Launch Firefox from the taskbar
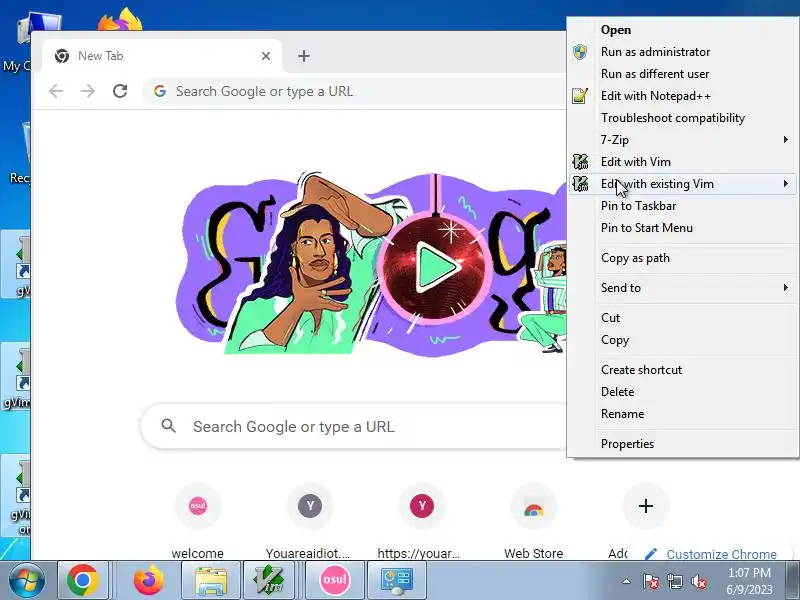This screenshot has height=600, width=800. pyautogui.click(x=148, y=580)
